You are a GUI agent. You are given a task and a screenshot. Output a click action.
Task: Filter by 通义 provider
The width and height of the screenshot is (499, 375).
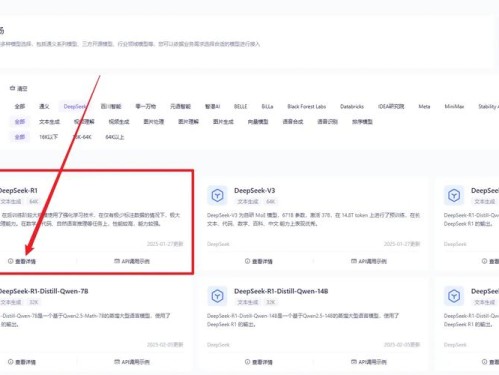(44, 106)
